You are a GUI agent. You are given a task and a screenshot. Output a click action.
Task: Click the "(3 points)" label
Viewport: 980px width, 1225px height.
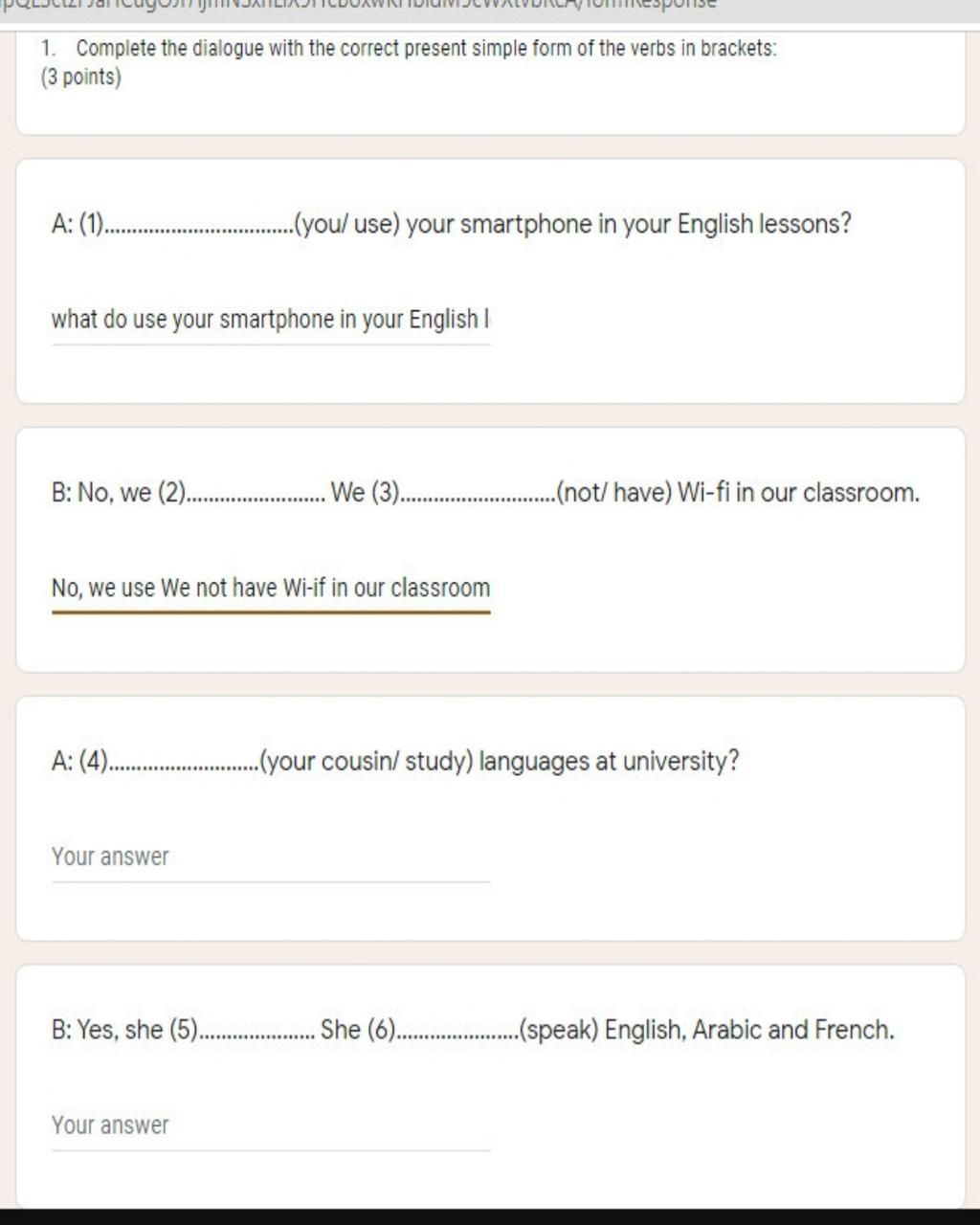point(81,78)
